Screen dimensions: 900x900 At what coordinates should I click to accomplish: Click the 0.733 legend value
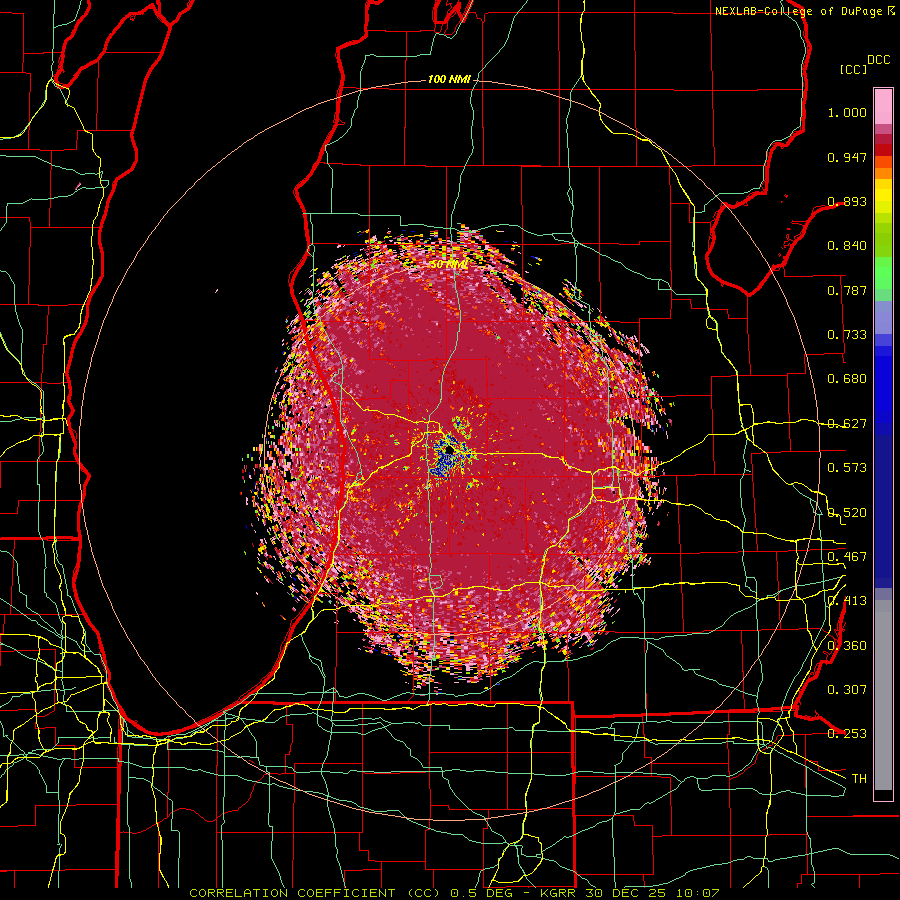[x=847, y=335]
